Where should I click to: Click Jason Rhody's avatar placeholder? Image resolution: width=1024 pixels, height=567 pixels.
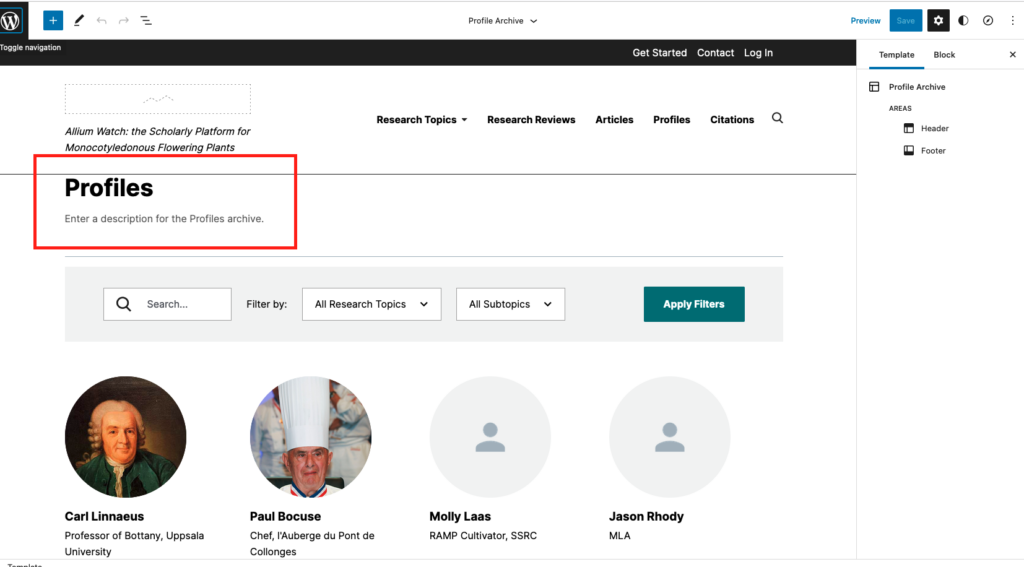click(x=669, y=436)
